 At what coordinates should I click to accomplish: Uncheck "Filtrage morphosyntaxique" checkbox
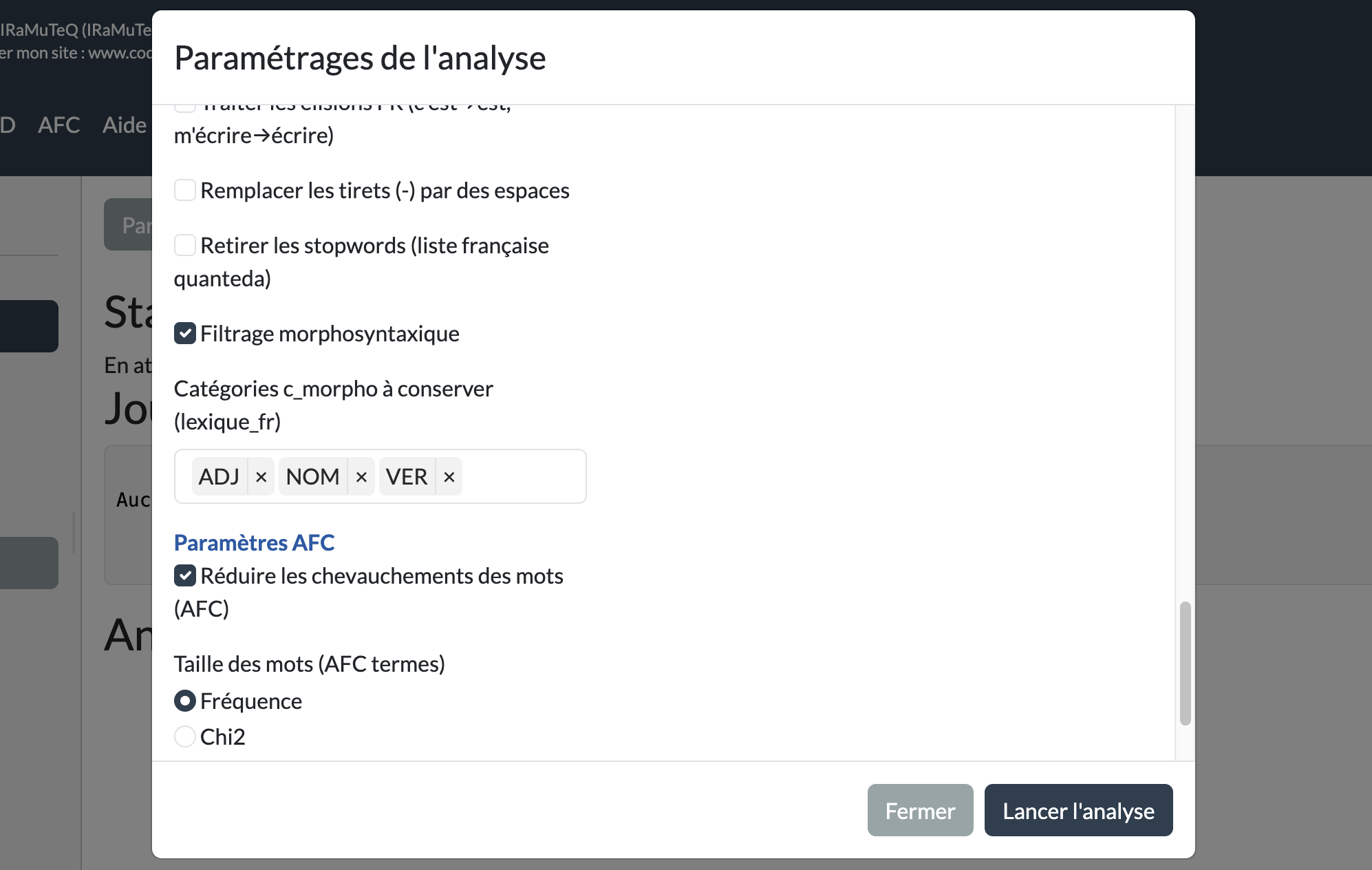(185, 333)
